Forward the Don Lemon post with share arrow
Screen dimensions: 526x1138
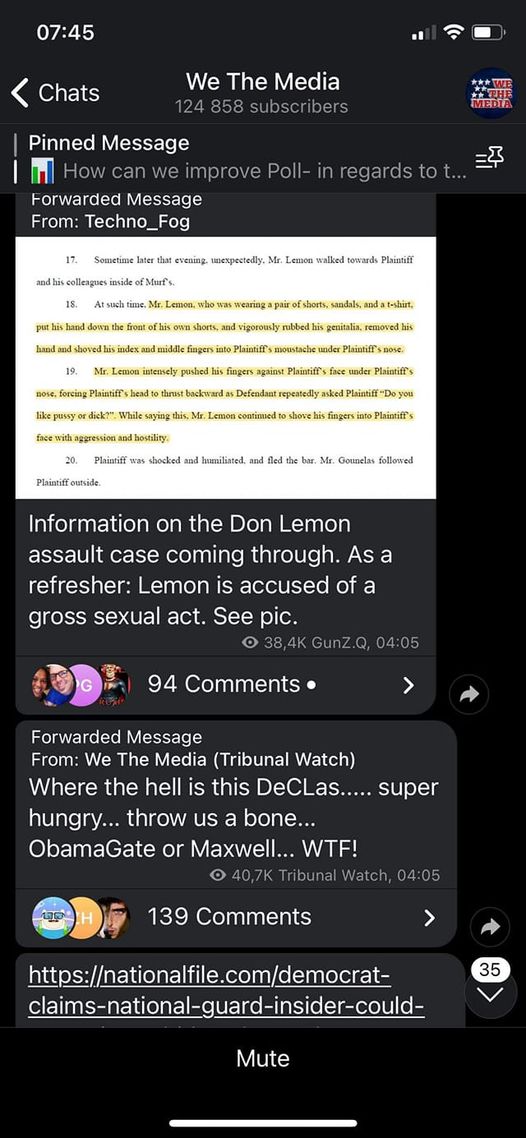[469, 695]
